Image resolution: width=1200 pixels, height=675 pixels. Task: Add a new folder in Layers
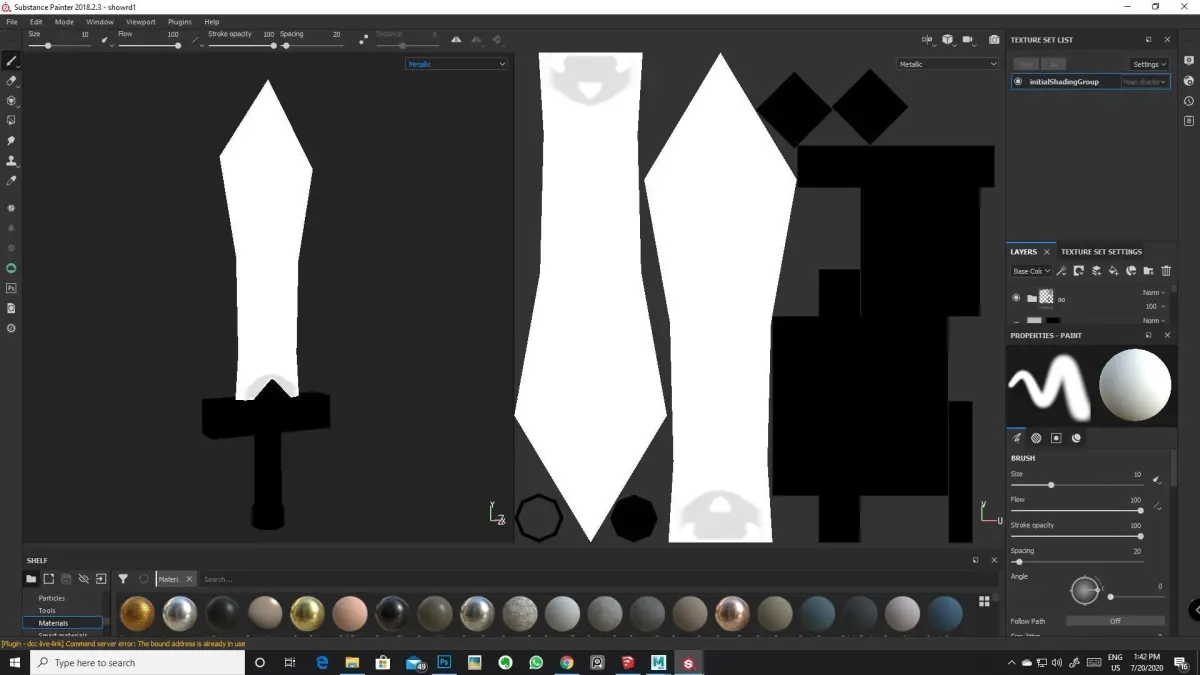[x=1149, y=271]
